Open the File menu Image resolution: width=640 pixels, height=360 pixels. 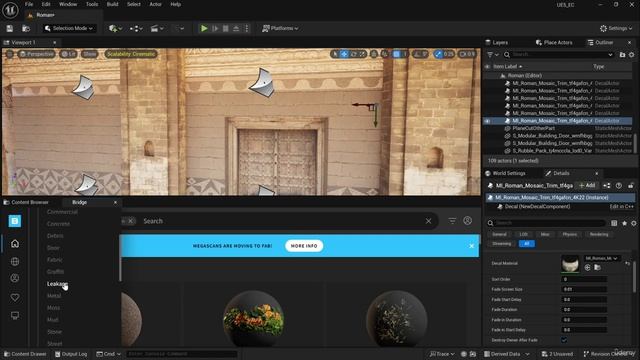(x=29, y=4)
